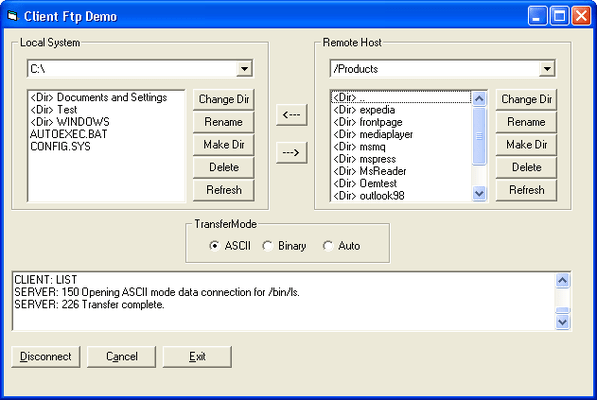Click the remote file list scrollbar thumb
The width and height of the screenshot is (597, 400).
479,136
